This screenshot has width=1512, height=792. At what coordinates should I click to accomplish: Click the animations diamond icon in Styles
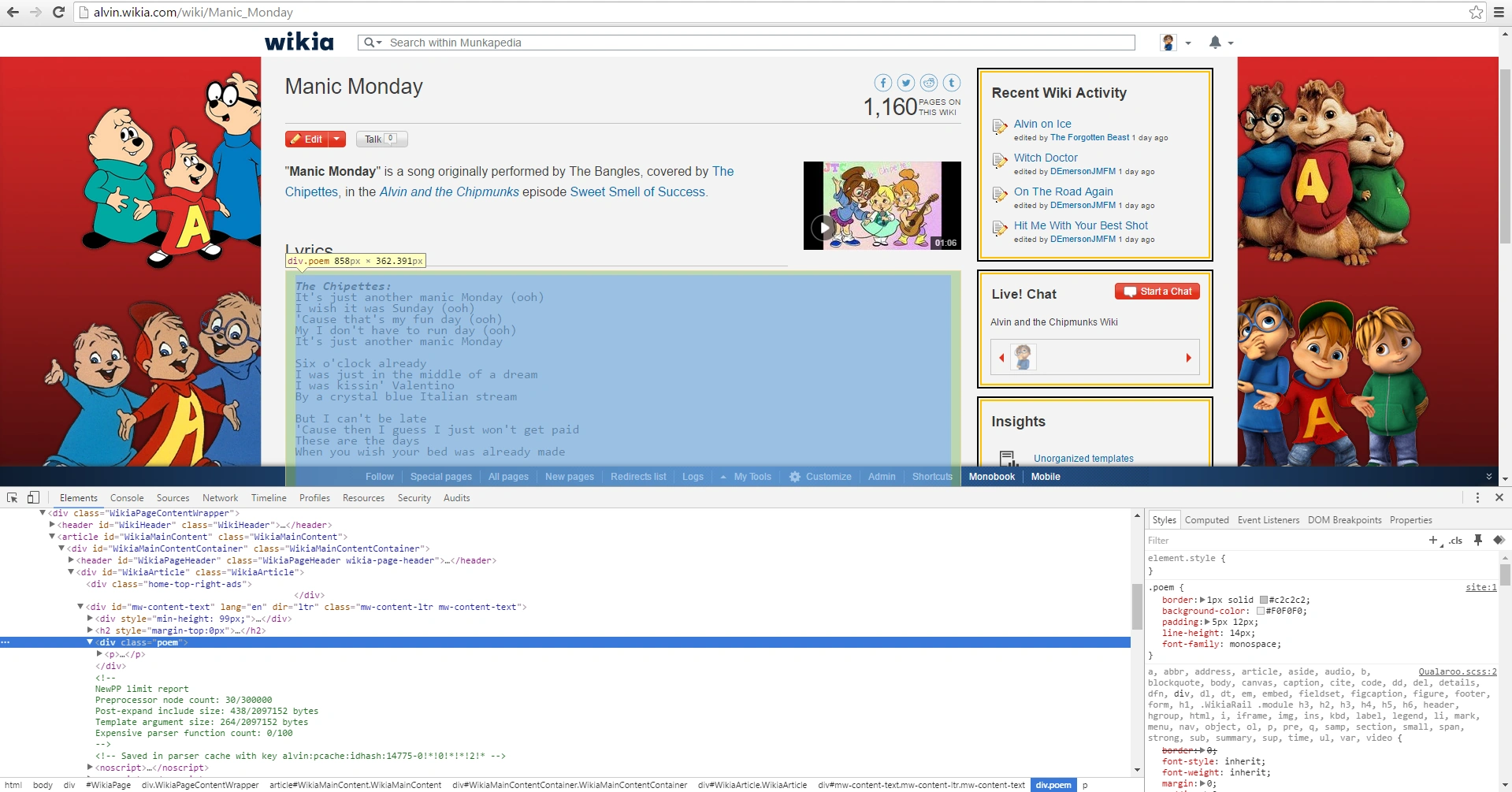tap(1499, 540)
